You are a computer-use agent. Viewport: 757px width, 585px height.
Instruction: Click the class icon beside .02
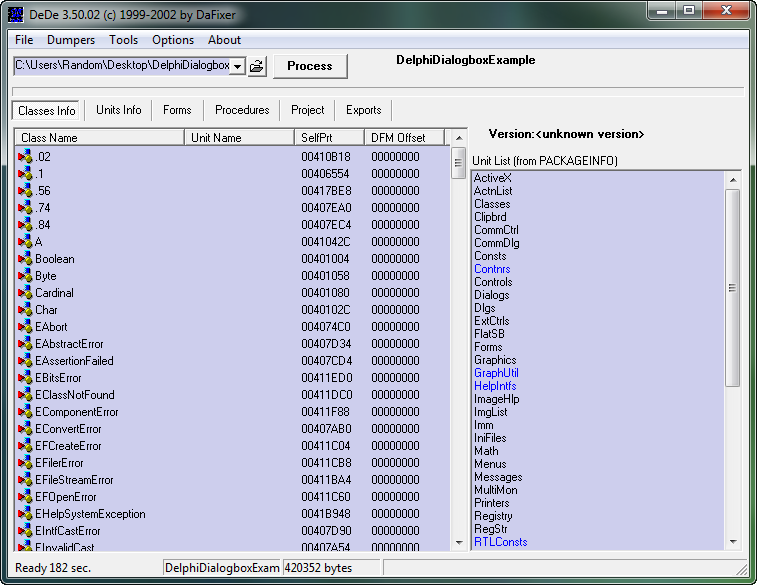(x=25, y=156)
